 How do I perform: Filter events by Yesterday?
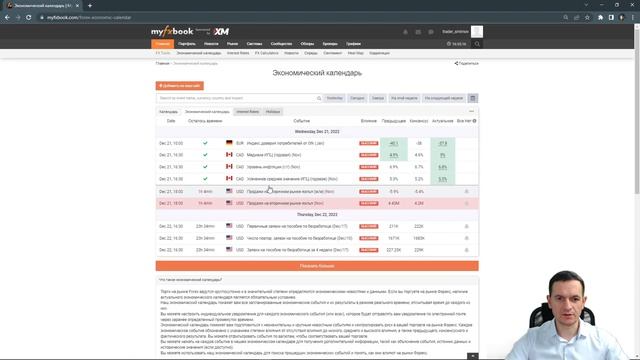coord(335,98)
